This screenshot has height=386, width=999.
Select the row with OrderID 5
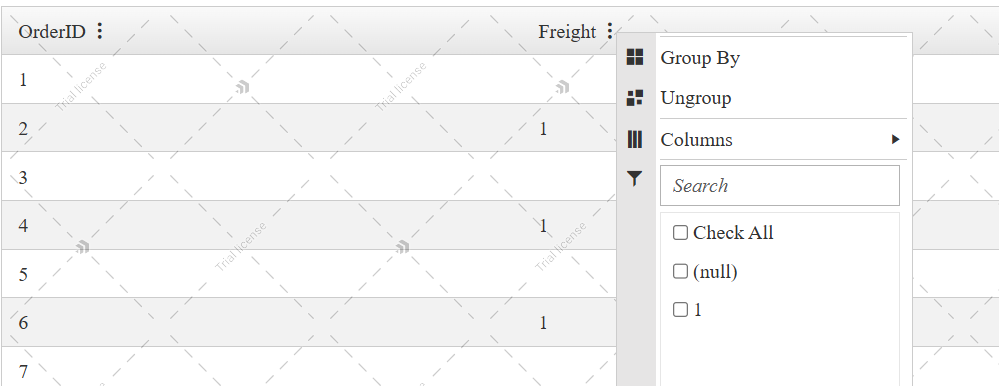coord(309,274)
